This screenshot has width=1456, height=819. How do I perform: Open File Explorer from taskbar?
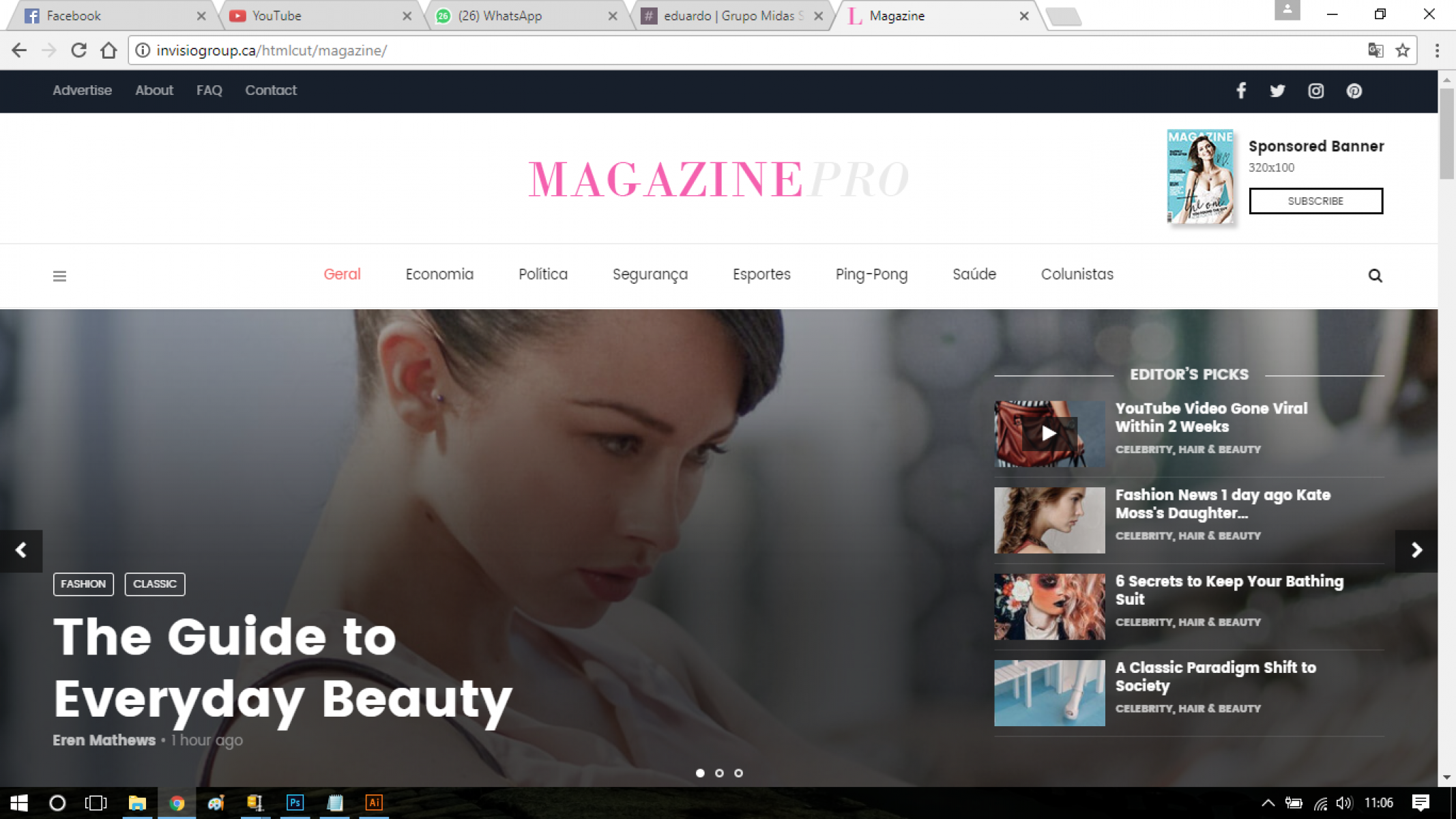137,803
